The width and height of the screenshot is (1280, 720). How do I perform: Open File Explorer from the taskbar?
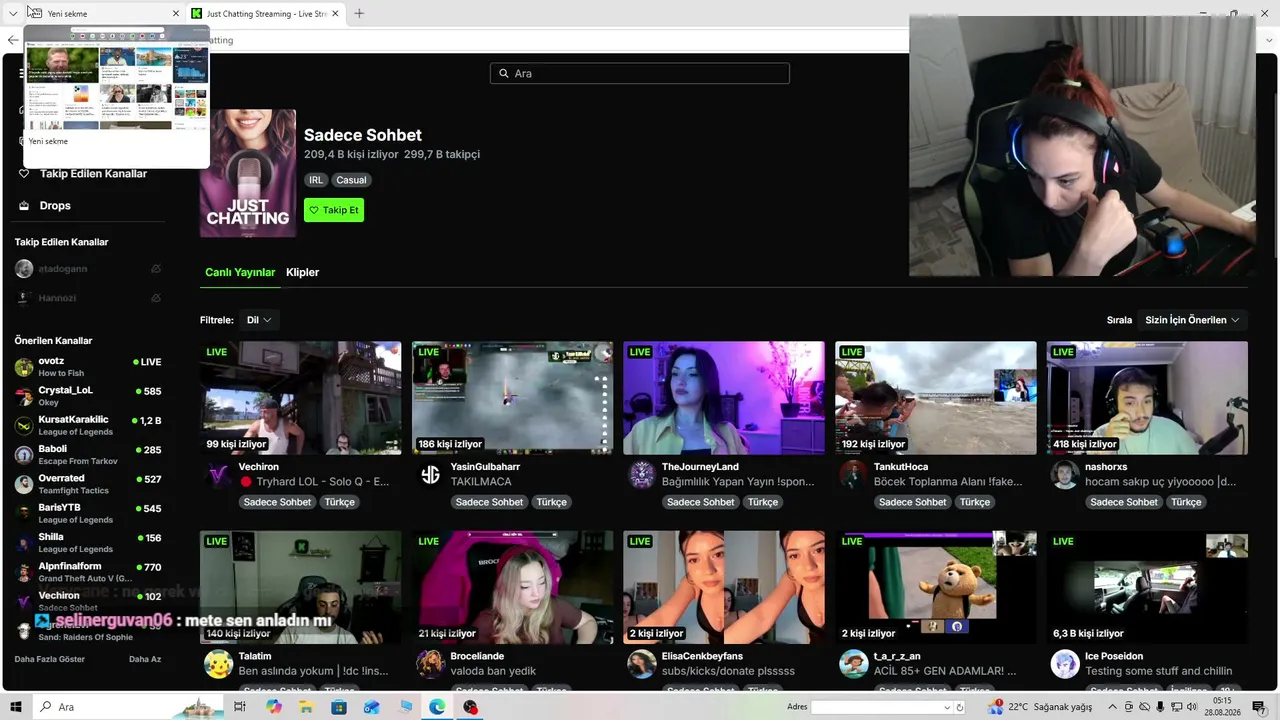(306, 707)
